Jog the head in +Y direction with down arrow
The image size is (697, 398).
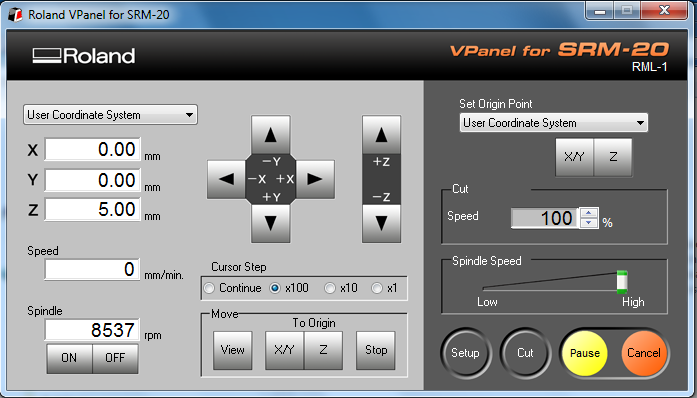pyautogui.click(x=270, y=224)
